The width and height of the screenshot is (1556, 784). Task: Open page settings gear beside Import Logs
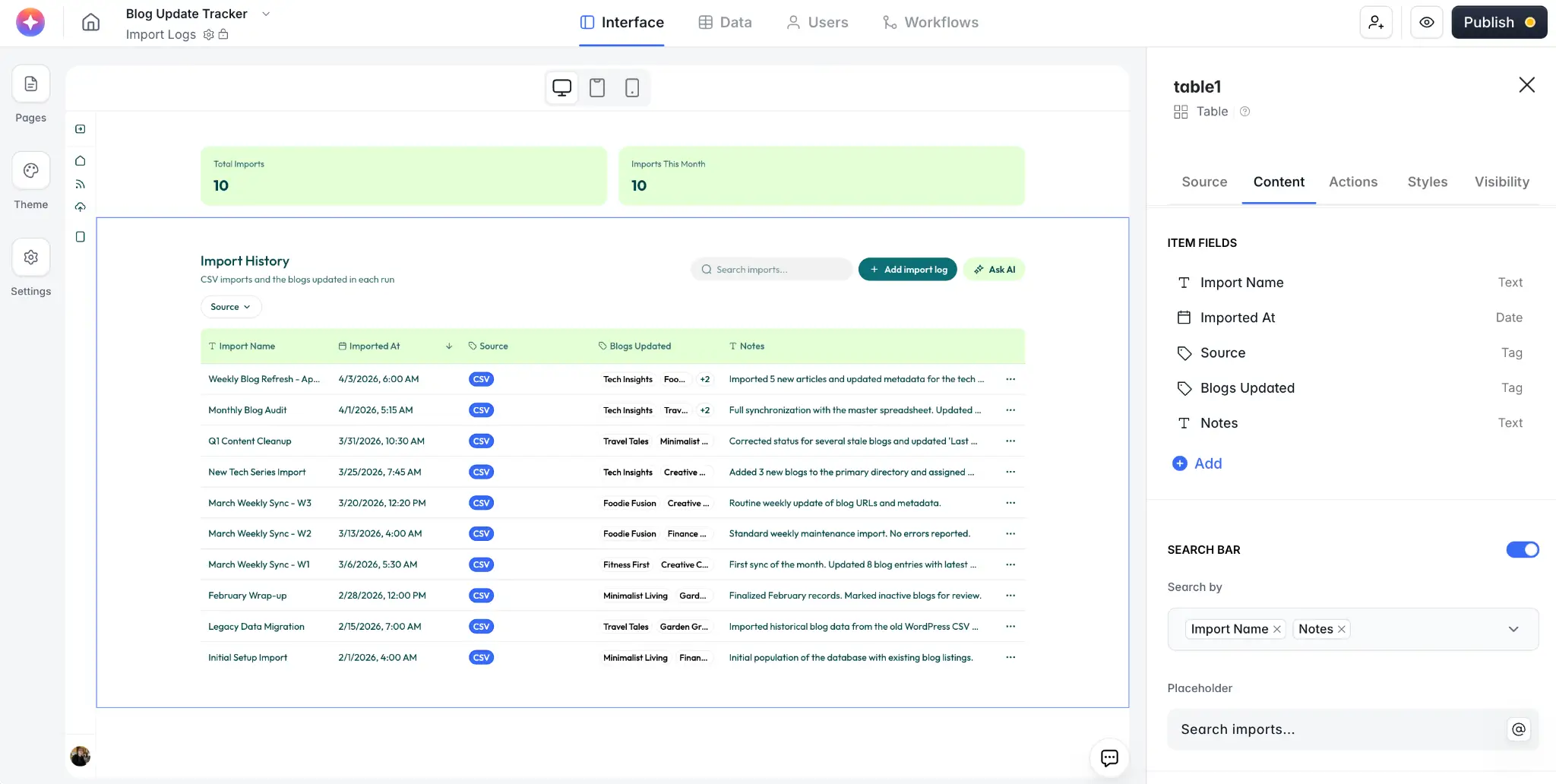click(x=208, y=34)
